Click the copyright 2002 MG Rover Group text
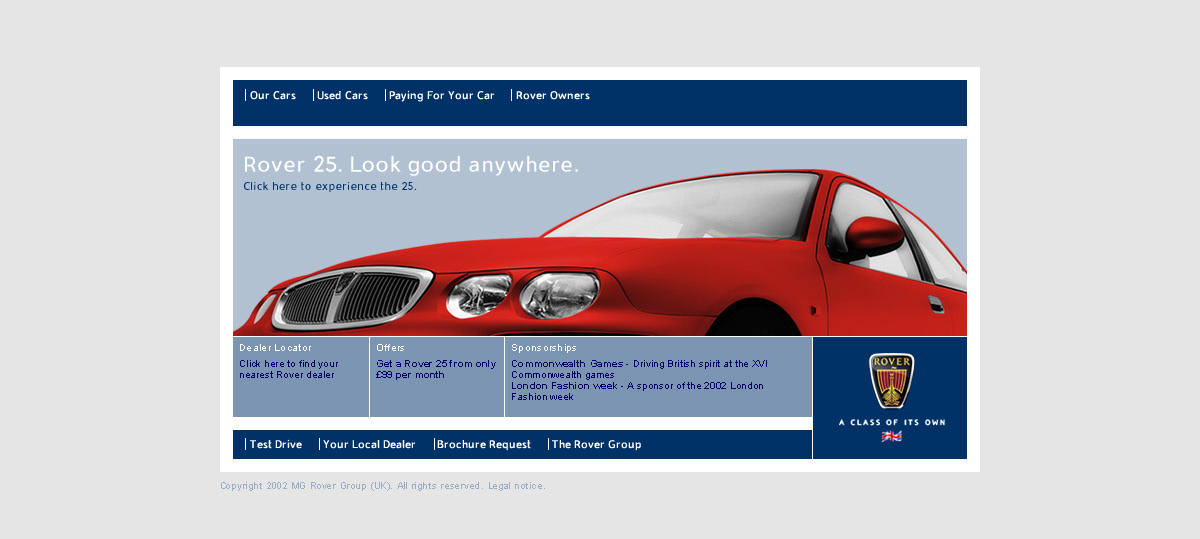 (x=307, y=486)
